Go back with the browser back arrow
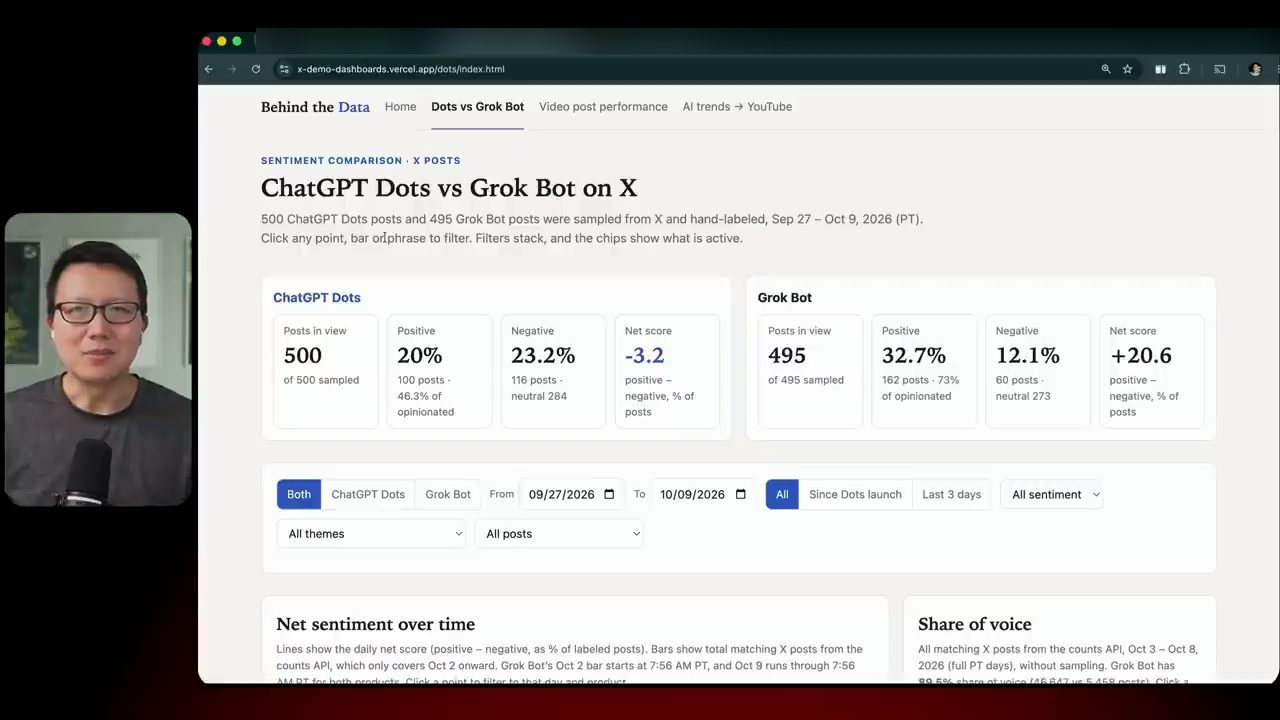 click(208, 69)
